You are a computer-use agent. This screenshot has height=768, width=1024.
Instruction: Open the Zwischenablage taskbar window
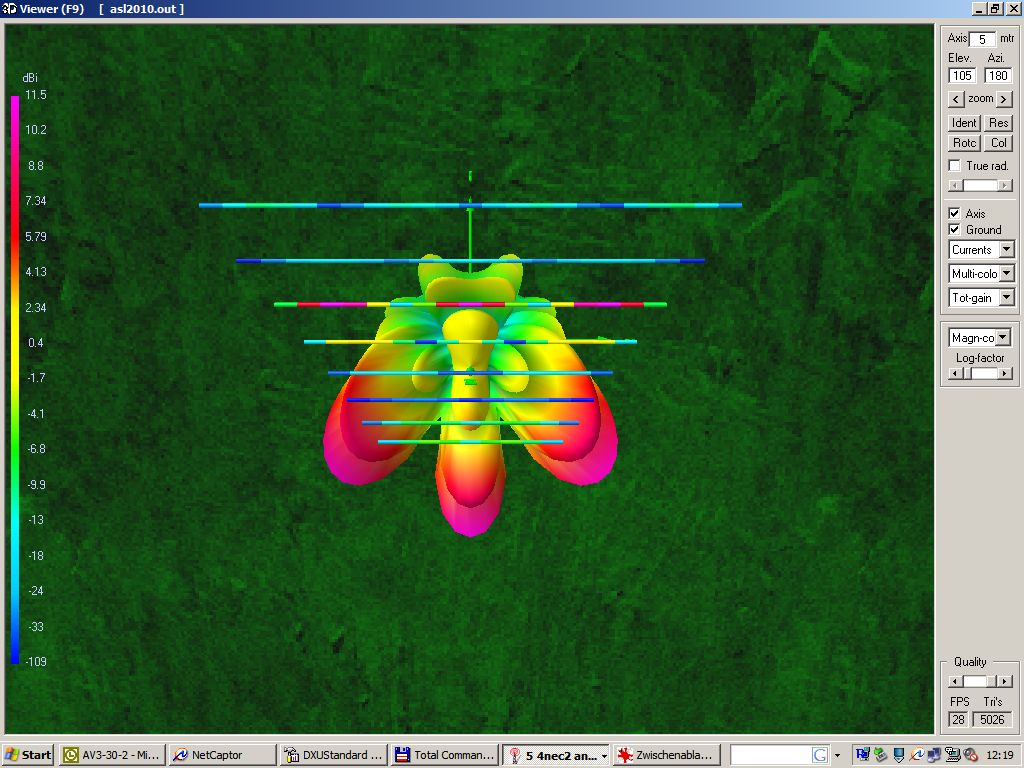[666, 755]
